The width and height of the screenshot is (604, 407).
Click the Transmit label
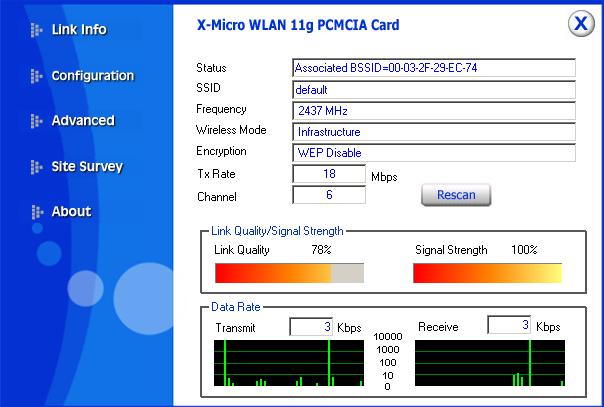tap(235, 328)
